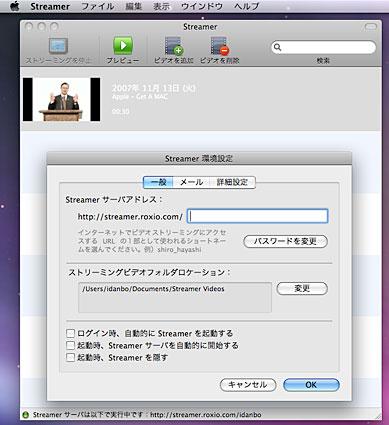
Task: Click the magnifier icon in search field
Action: tap(277, 47)
